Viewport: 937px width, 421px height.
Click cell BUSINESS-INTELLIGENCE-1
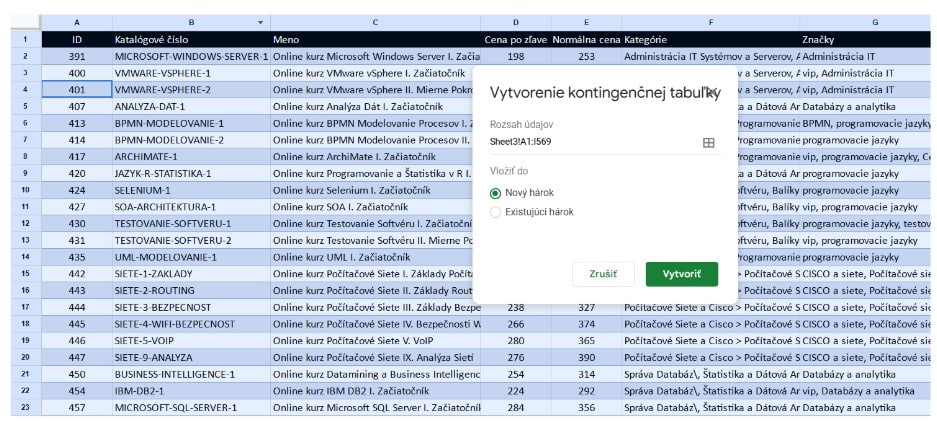(x=191, y=374)
